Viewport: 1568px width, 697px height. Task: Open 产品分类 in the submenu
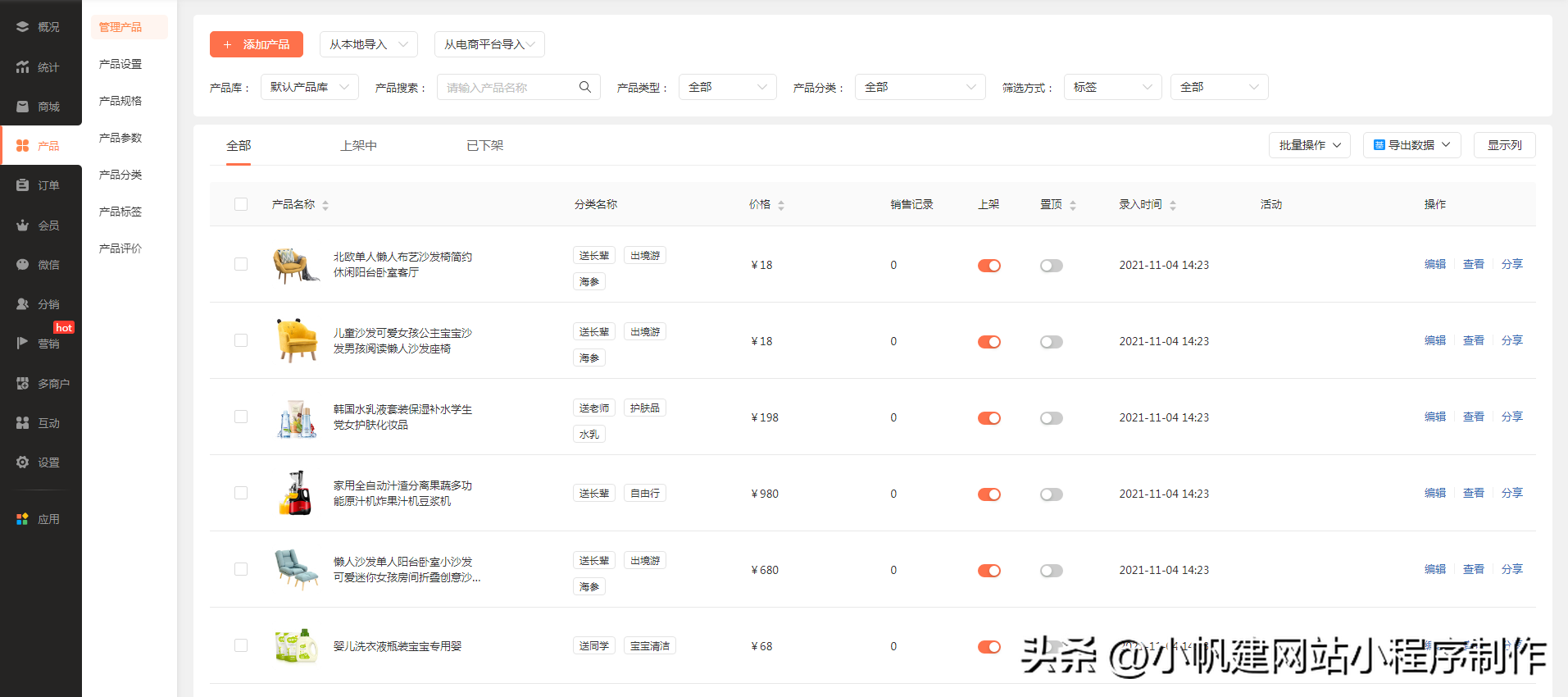(x=120, y=175)
